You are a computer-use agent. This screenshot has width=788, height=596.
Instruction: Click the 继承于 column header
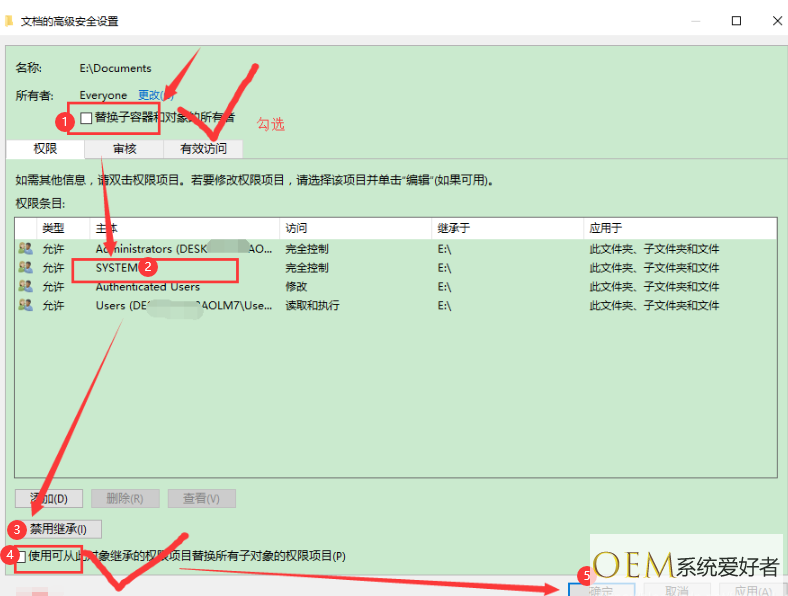tap(506, 229)
